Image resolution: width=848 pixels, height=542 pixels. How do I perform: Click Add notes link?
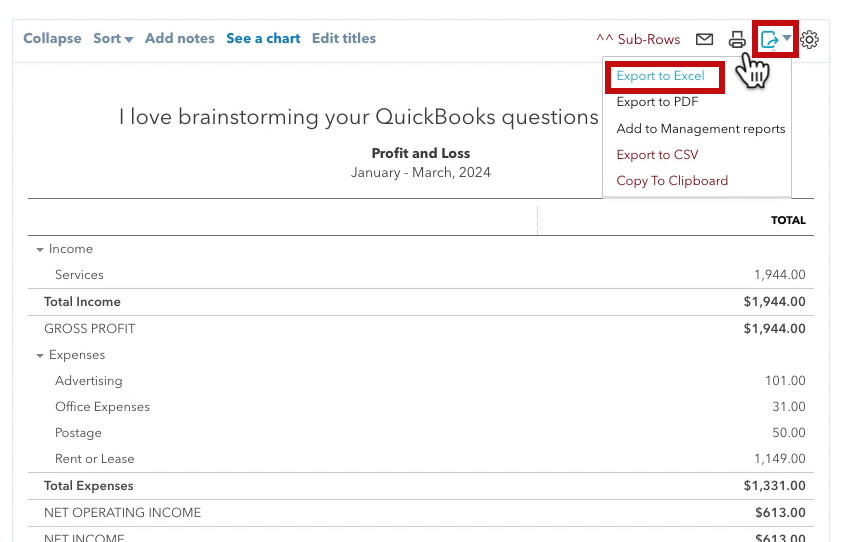[x=180, y=38]
